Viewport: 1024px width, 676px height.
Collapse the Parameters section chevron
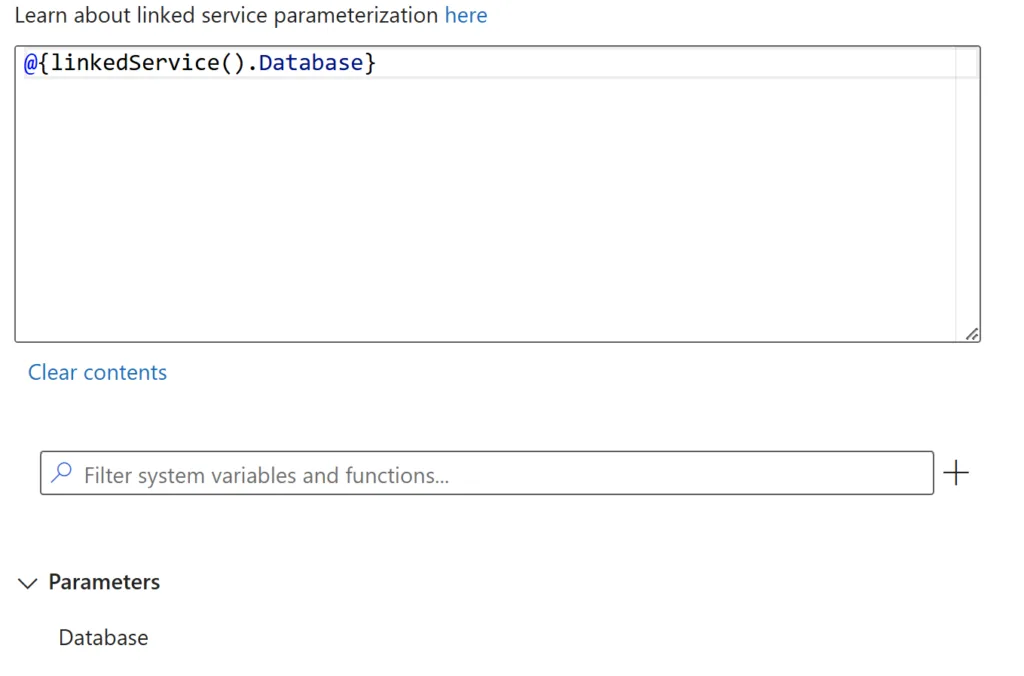pos(27,583)
